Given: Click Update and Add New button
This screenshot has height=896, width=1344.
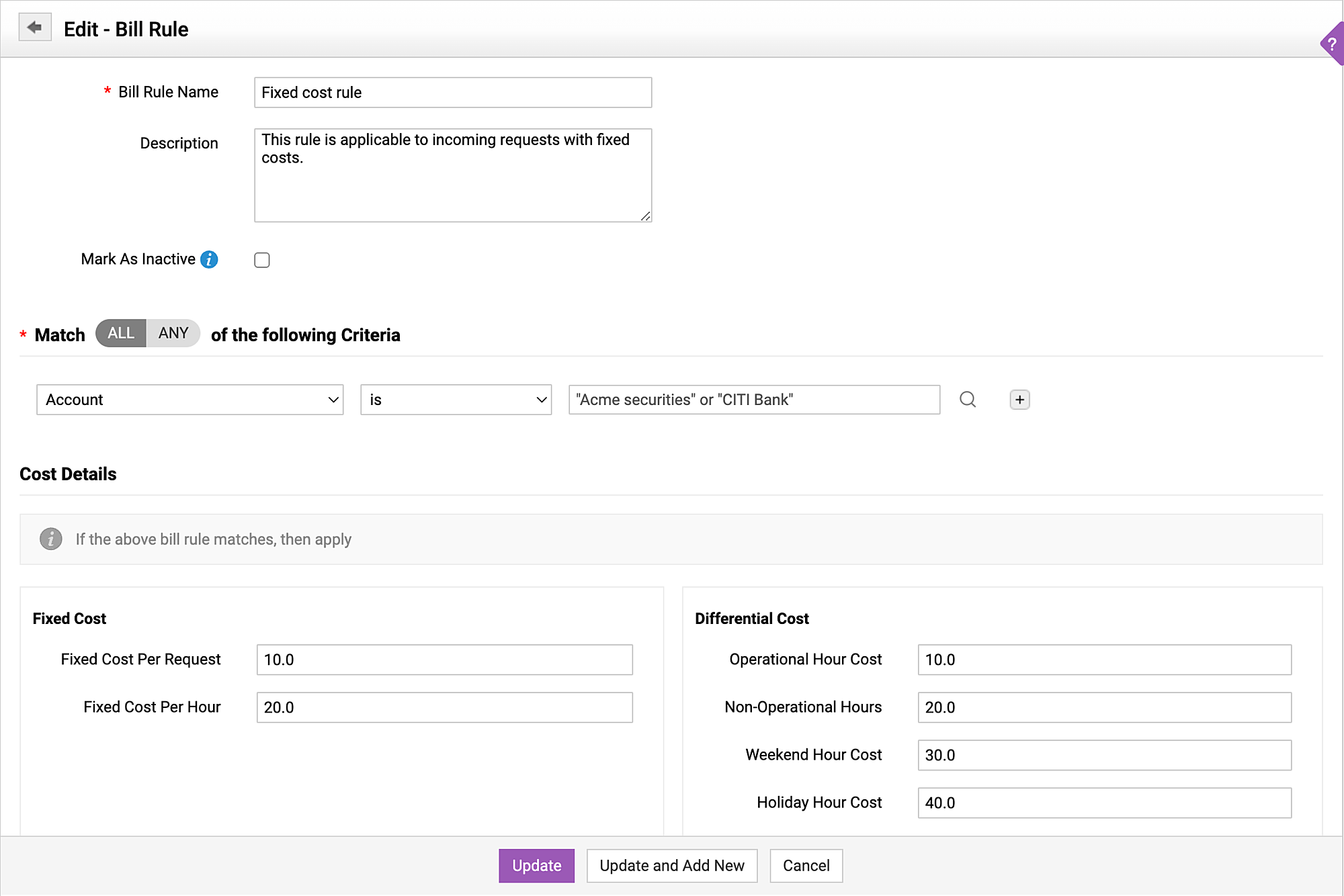Looking at the screenshot, I should click(671, 865).
